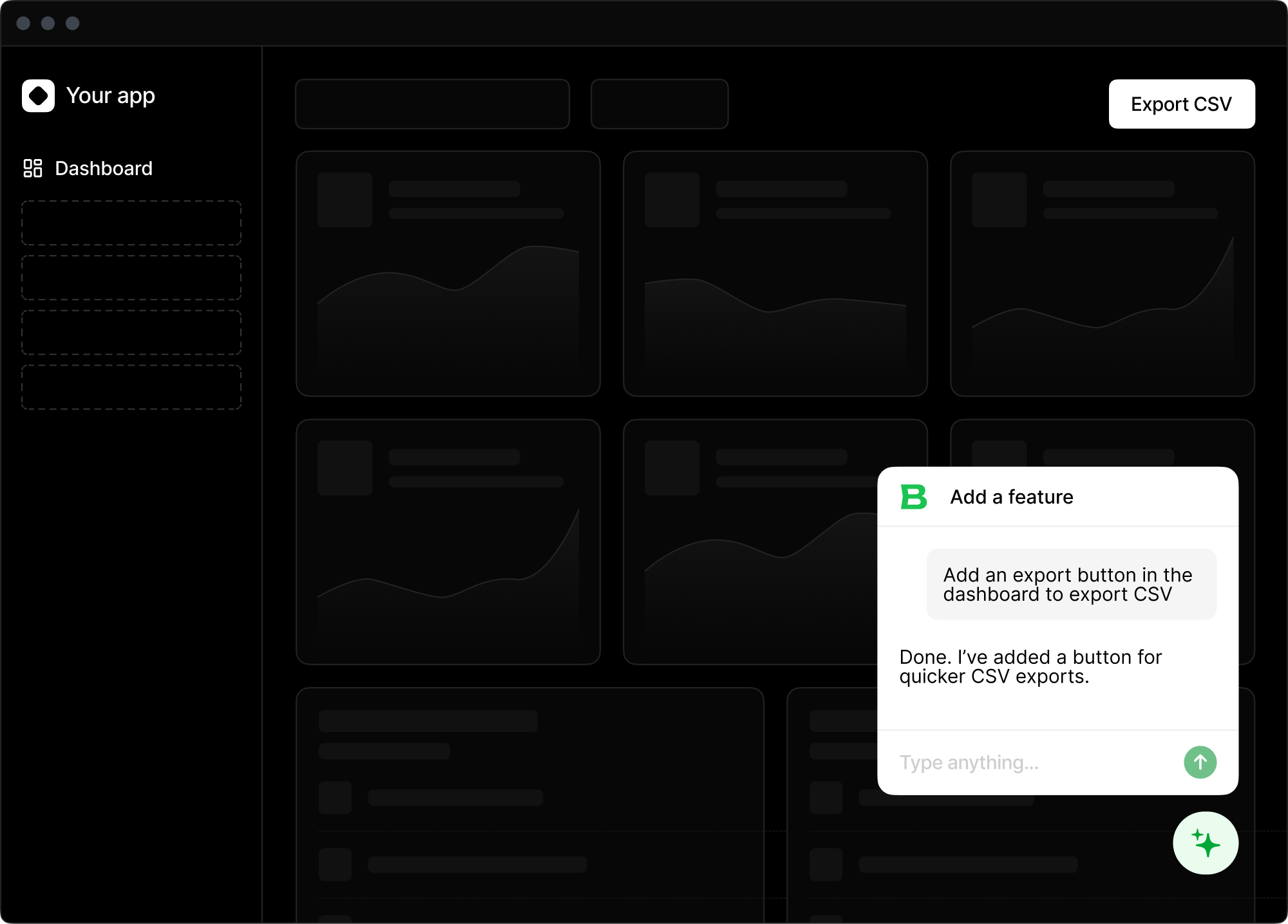1288x924 pixels.
Task: Open the Dashboard sidebar item
Action: pyautogui.click(x=88, y=168)
